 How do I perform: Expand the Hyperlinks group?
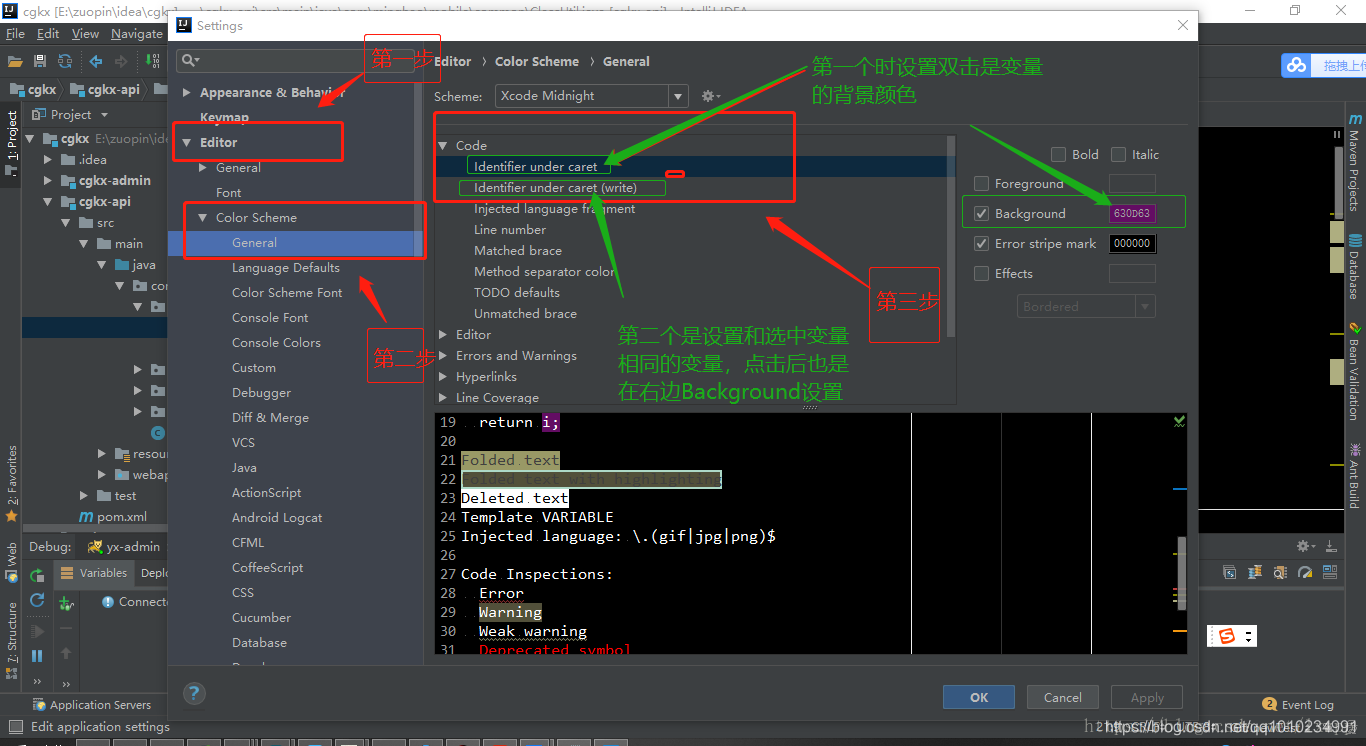(x=443, y=377)
